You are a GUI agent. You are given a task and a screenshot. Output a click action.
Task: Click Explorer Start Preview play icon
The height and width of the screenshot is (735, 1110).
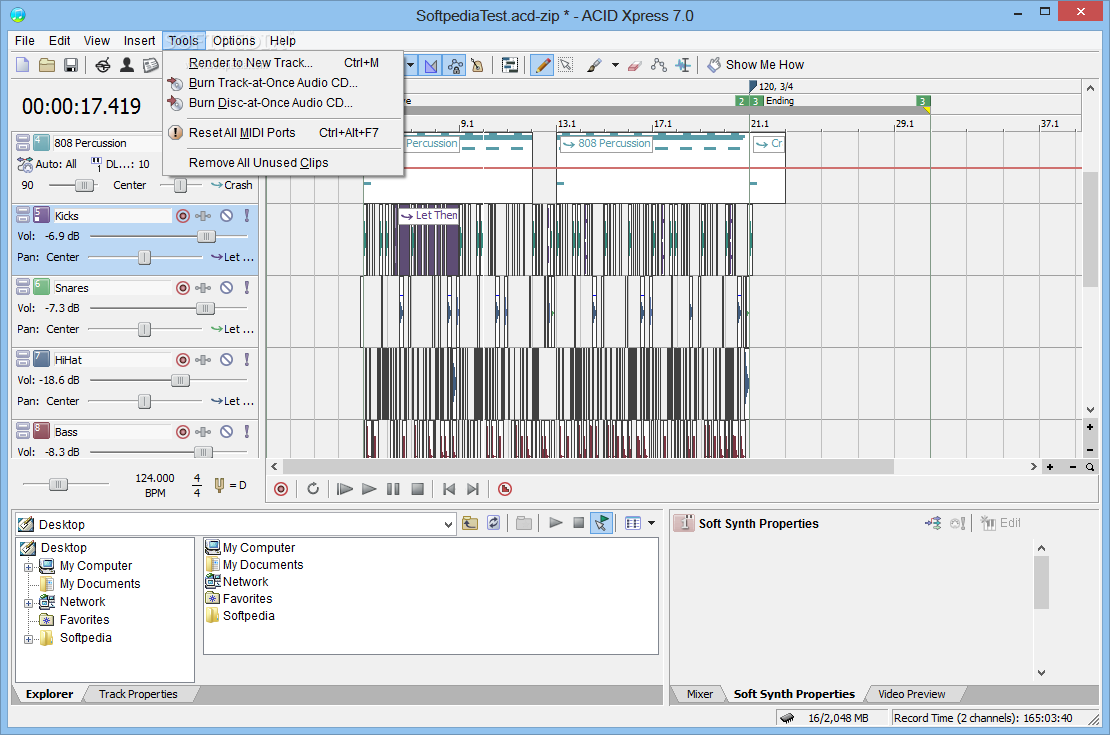[x=556, y=523]
